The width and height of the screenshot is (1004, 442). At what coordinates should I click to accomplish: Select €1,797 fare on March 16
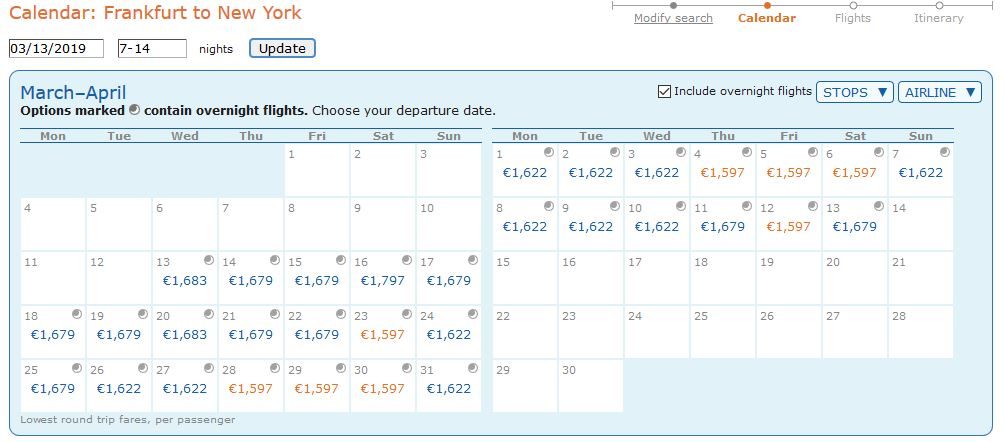[x=382, y=281]
